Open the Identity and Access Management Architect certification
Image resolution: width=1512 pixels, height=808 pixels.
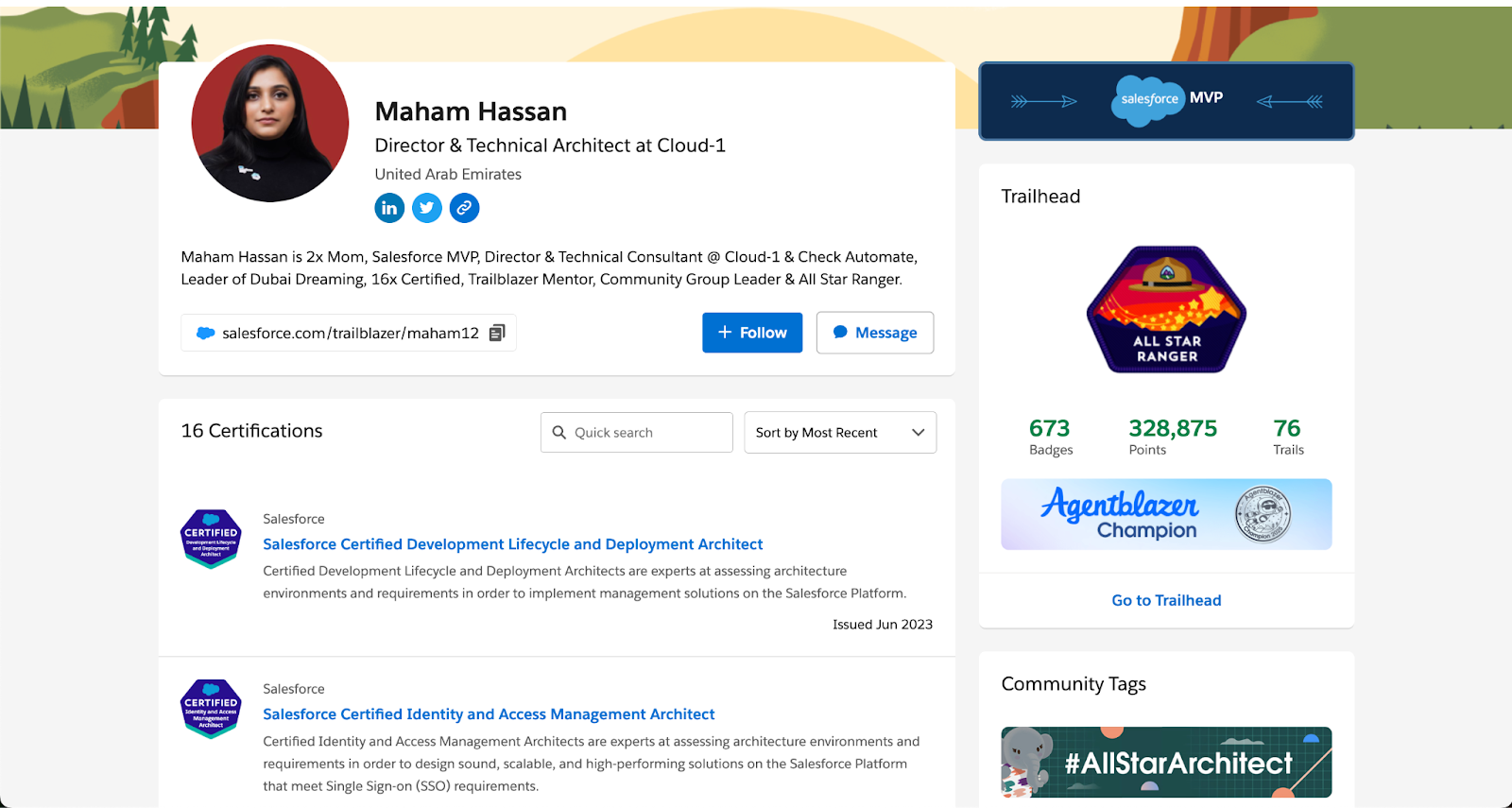tap(489, 714)
